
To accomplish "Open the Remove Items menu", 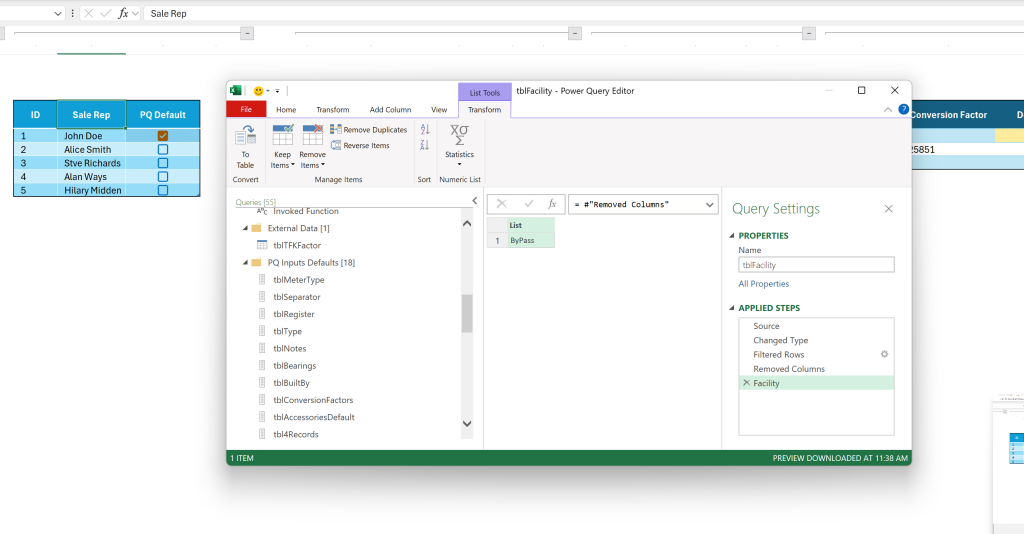I will click(312, 160).
